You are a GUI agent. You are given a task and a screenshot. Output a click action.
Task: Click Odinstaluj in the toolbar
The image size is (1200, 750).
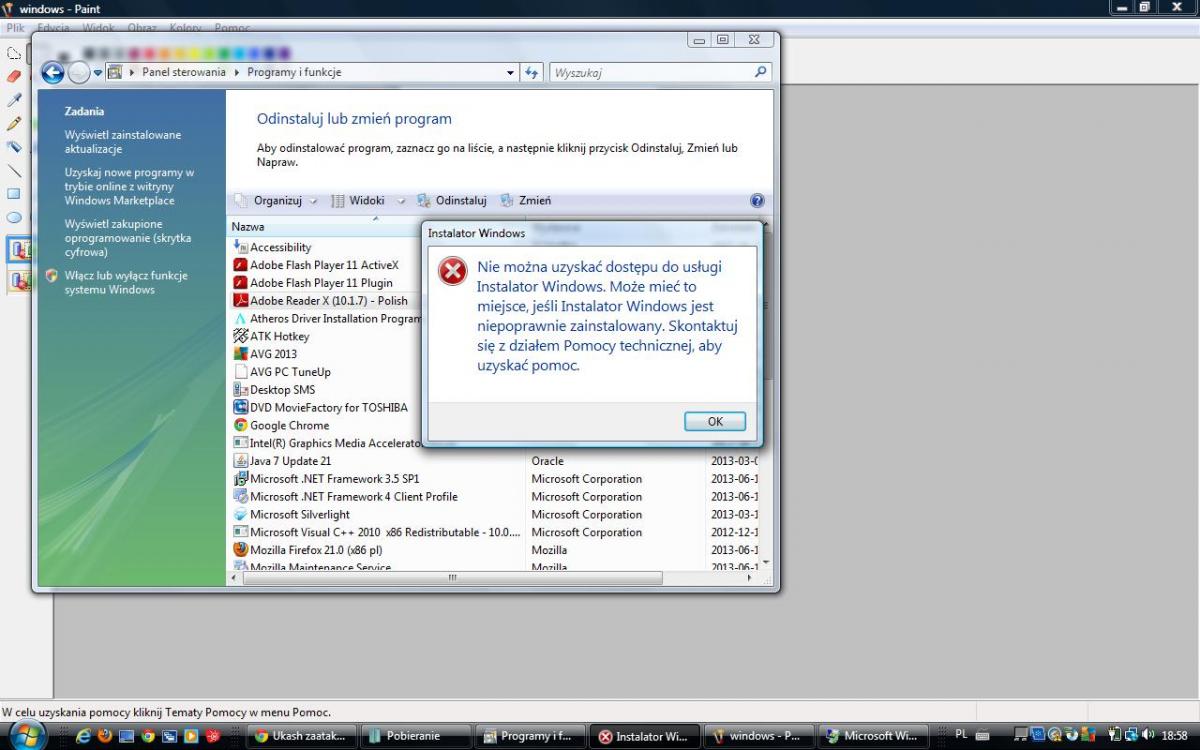pos(452,200)
